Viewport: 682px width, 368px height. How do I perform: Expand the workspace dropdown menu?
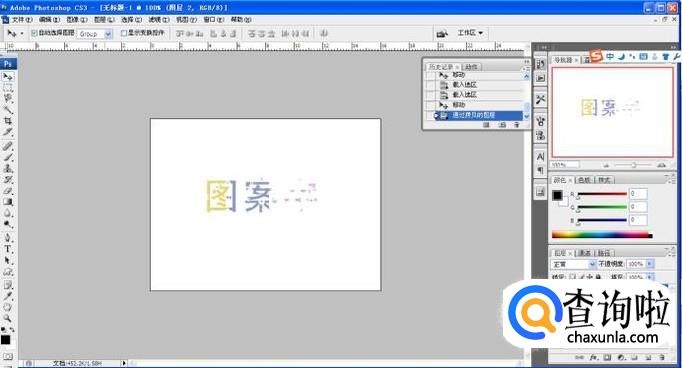coord(470,33)
